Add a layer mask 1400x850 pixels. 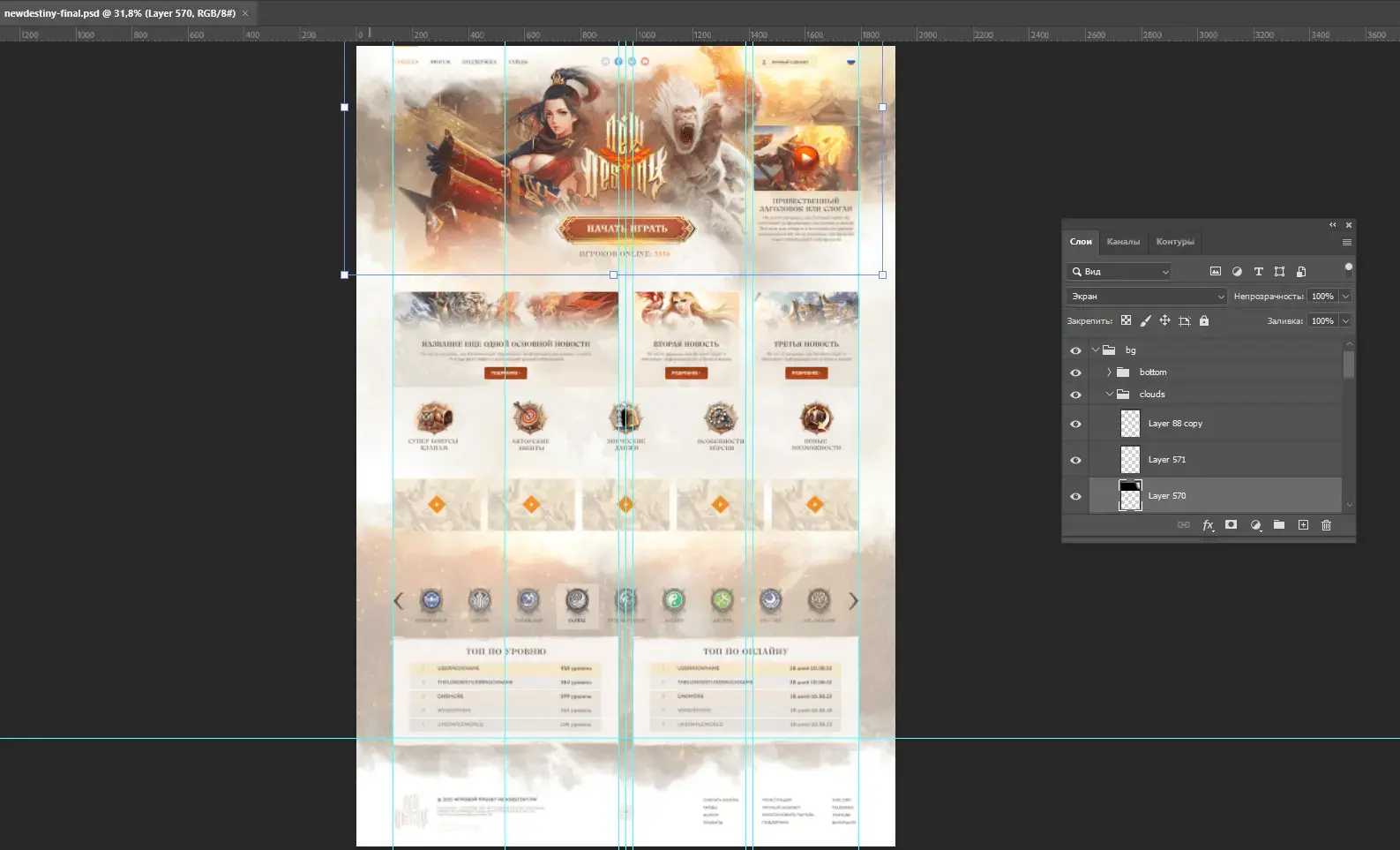click(x=1232, y=525)
